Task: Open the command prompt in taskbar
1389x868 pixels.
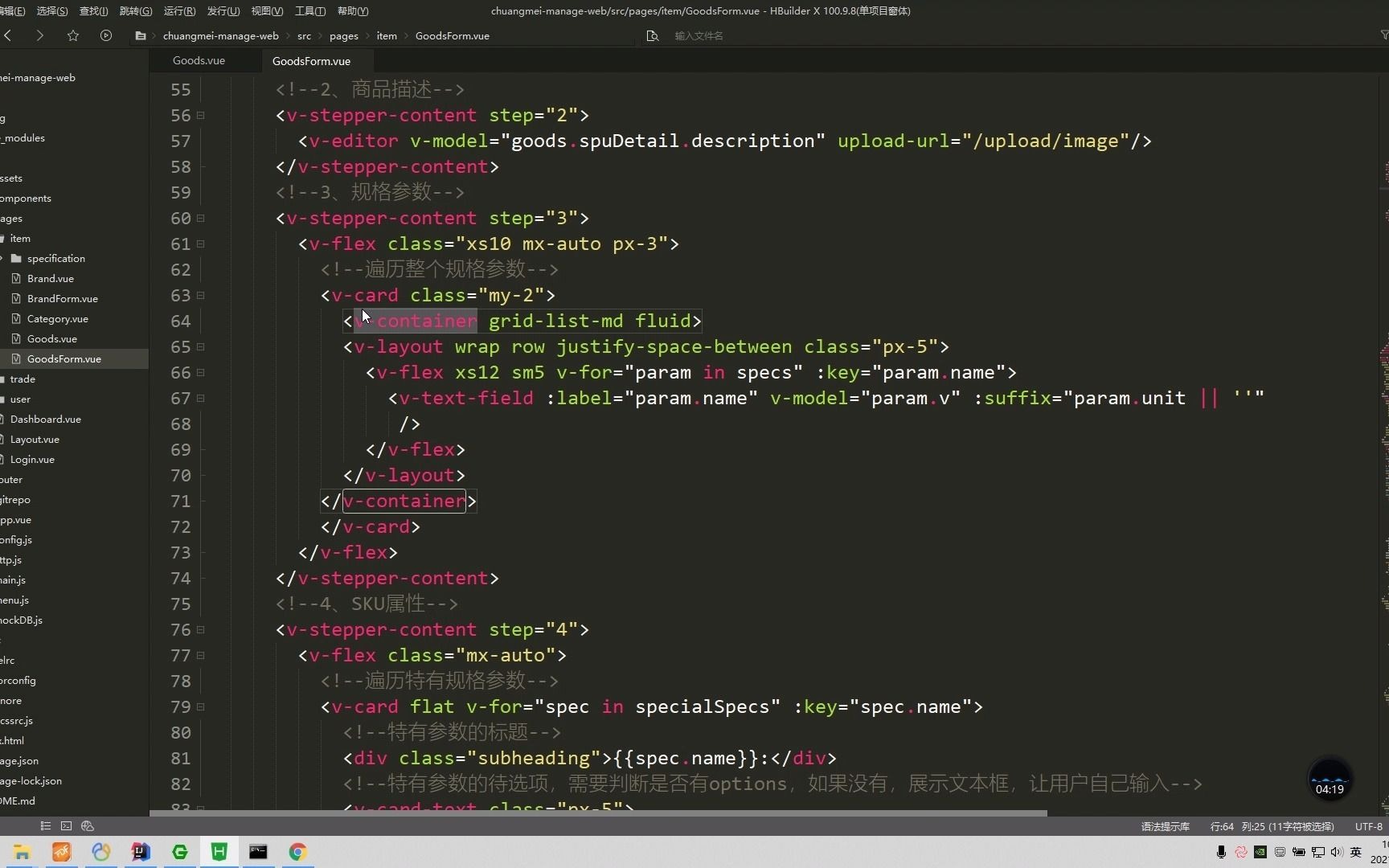Action: (x=258, y=852)
